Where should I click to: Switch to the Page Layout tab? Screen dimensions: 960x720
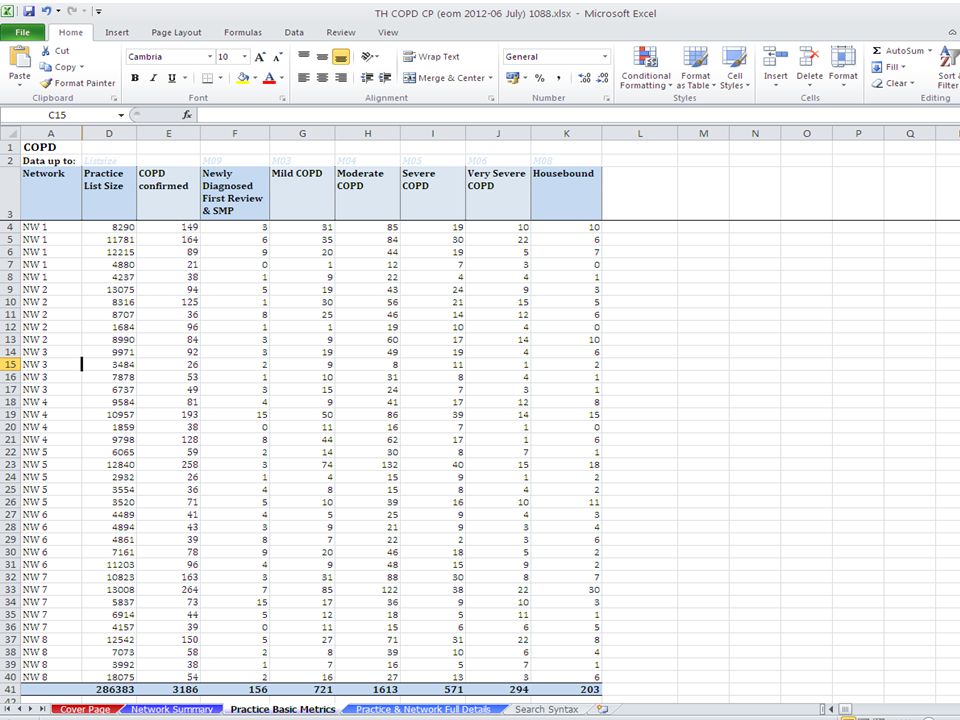pyautogui.click(x=176, y=32)
